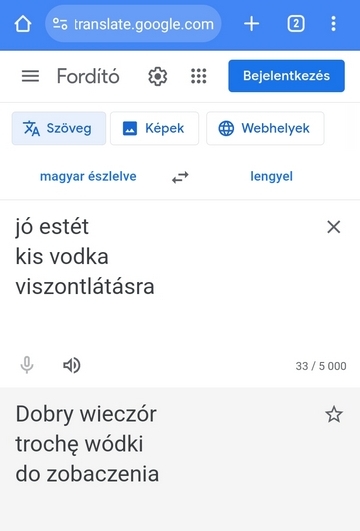Open the hamburger main menu
The image size is (360, 531).
coord(30,76)
